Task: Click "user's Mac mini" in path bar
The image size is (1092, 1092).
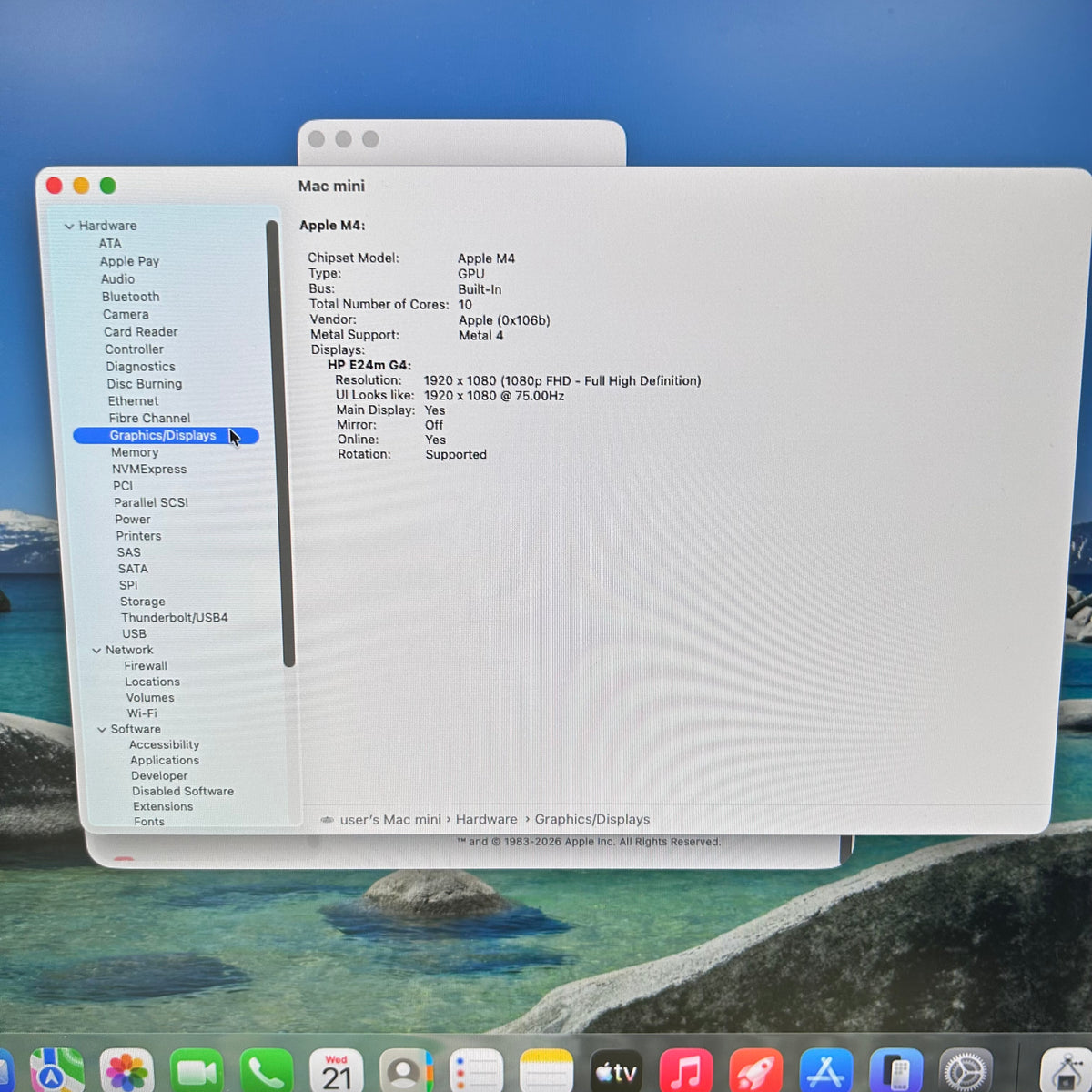Action: [390, 820]
